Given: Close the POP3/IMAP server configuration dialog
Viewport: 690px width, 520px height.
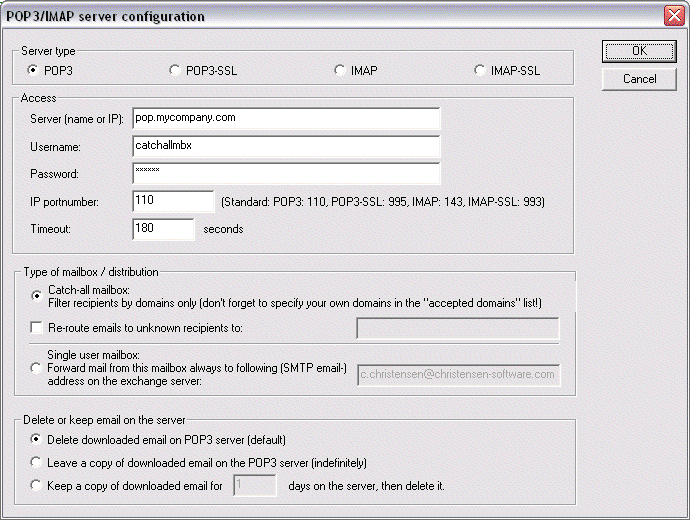Looking at the screenshot, I should 674,16.
